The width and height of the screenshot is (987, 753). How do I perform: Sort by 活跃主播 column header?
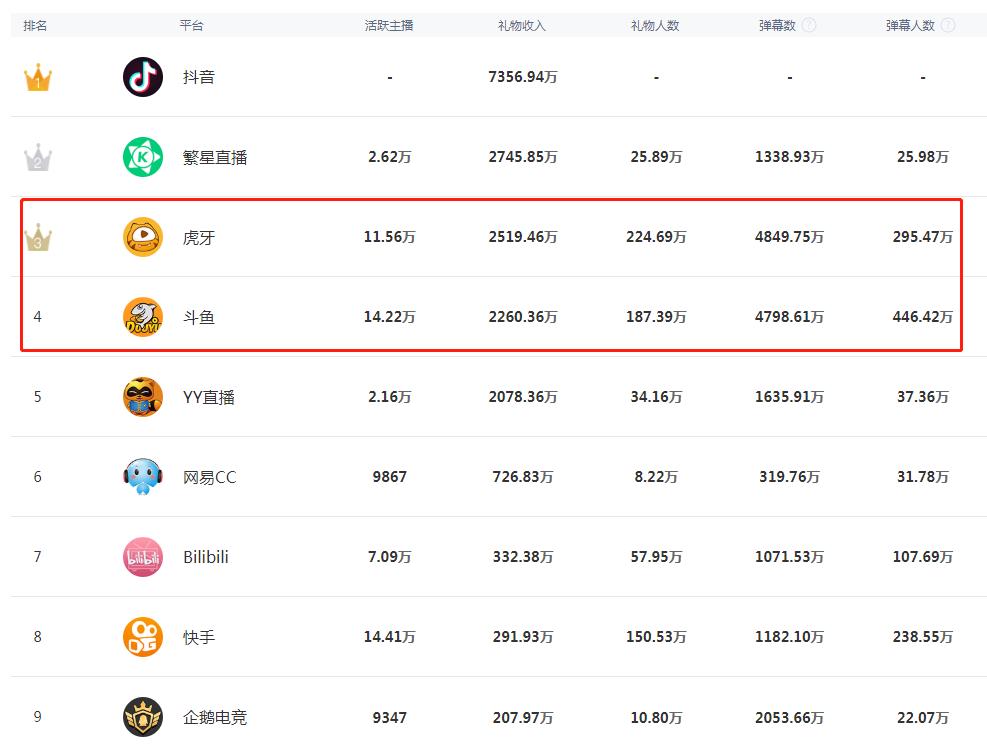click(389, 25)
